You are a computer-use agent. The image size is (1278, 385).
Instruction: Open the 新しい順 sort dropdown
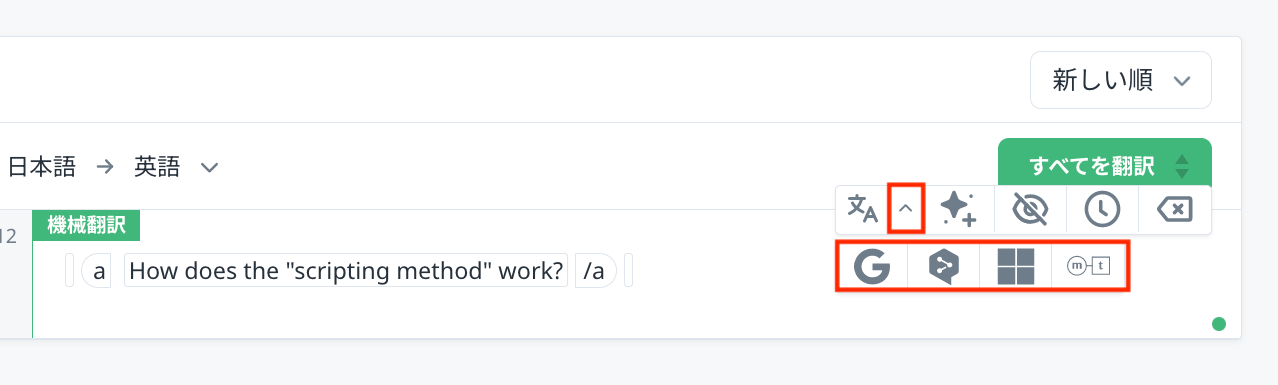(x=1121, y=80)
